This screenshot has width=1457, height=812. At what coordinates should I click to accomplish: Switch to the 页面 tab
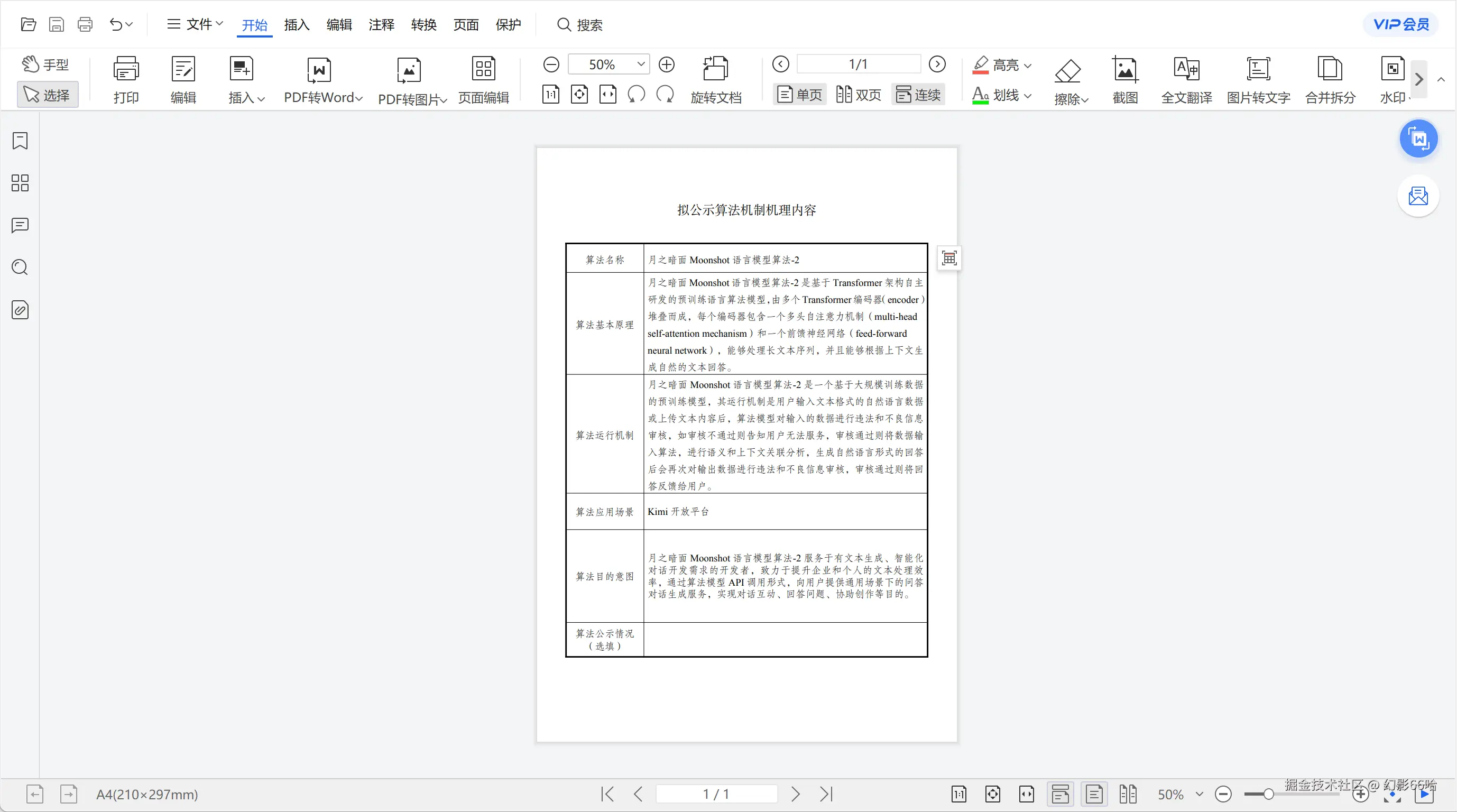pyautogui.click(x=466, y=25)
